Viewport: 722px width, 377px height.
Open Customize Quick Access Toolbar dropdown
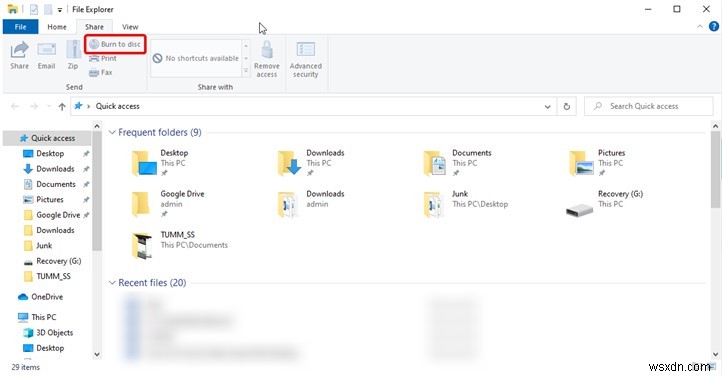(60, 10)
